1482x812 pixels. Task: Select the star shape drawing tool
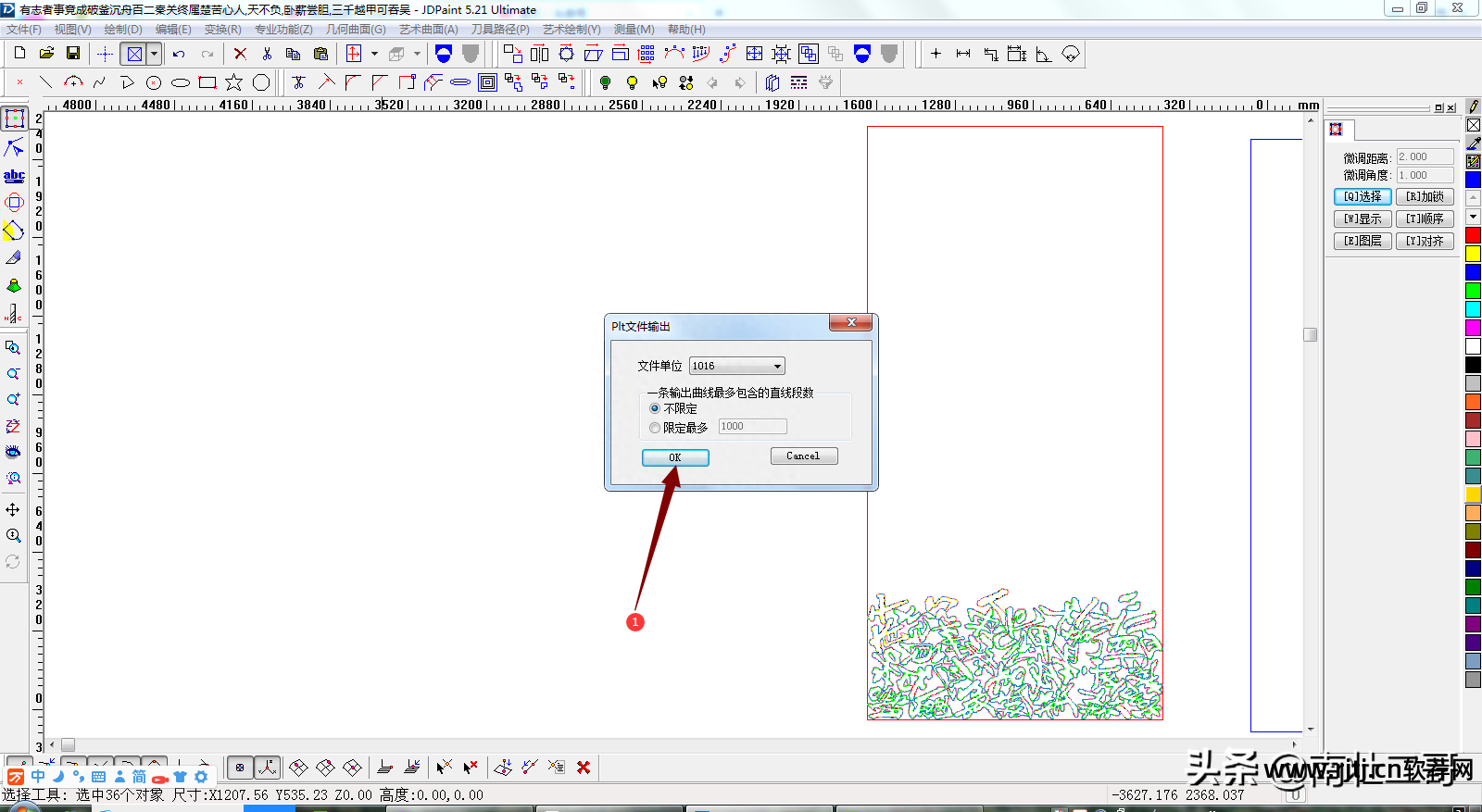(234, 82)
